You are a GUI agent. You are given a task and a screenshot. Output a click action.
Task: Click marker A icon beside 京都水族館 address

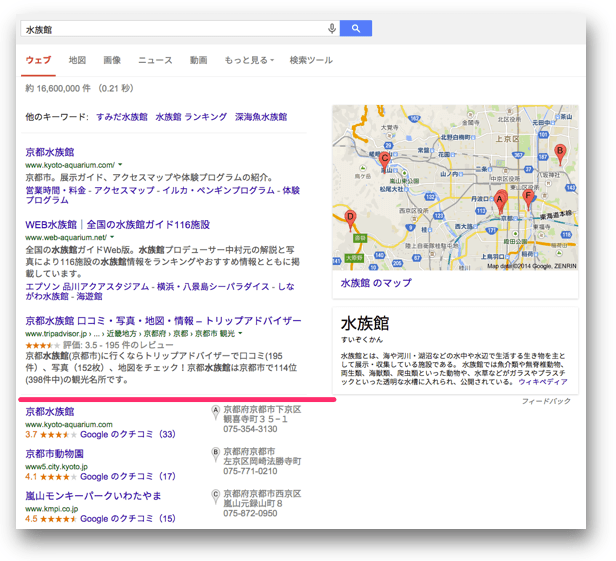coord(215,412)
